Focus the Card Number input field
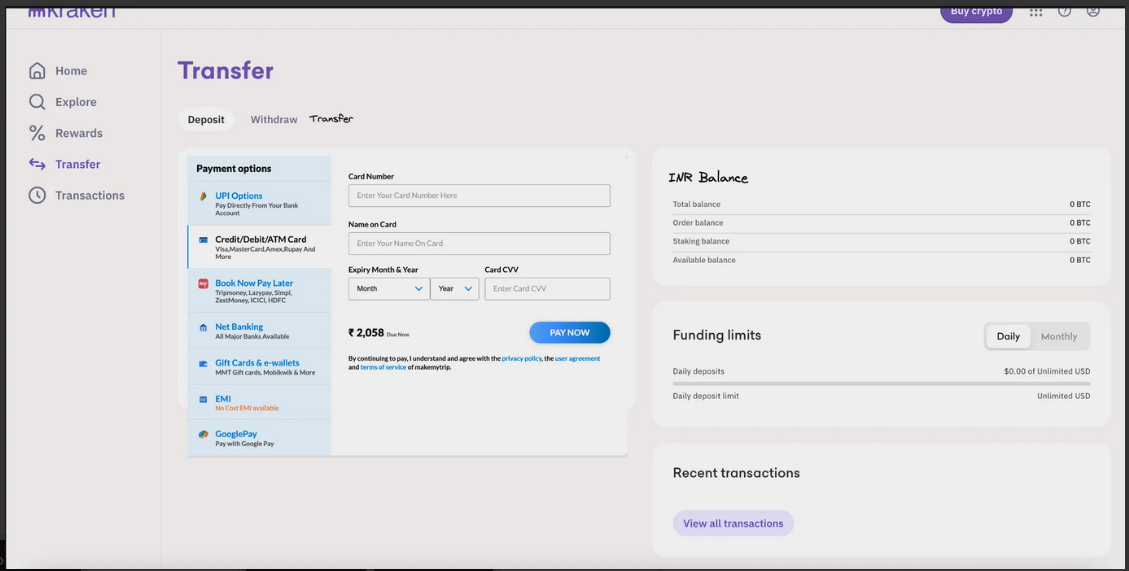Viewport: 1129px width, 571px height. click(479, 196)
